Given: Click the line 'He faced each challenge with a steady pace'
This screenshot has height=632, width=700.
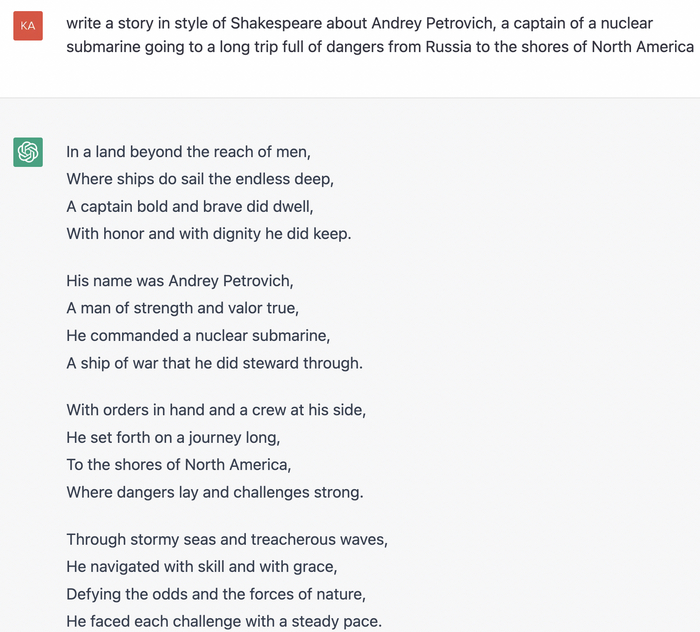Looking at the screenshot, I should (224, 621).
